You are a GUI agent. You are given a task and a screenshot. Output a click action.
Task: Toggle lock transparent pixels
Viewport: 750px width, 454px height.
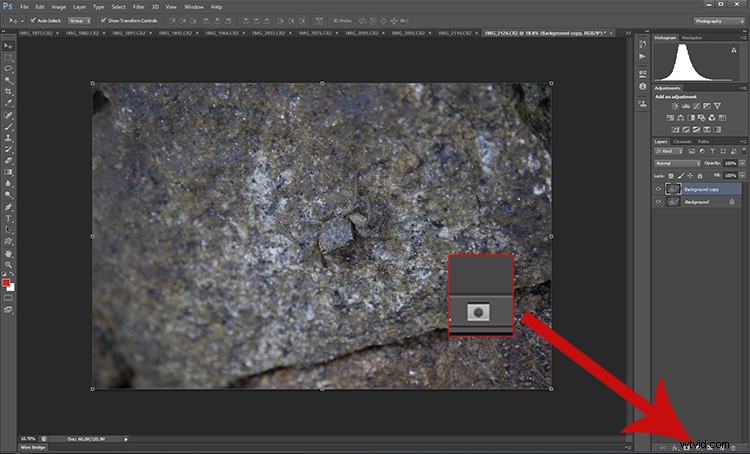(x=671, y=176)
